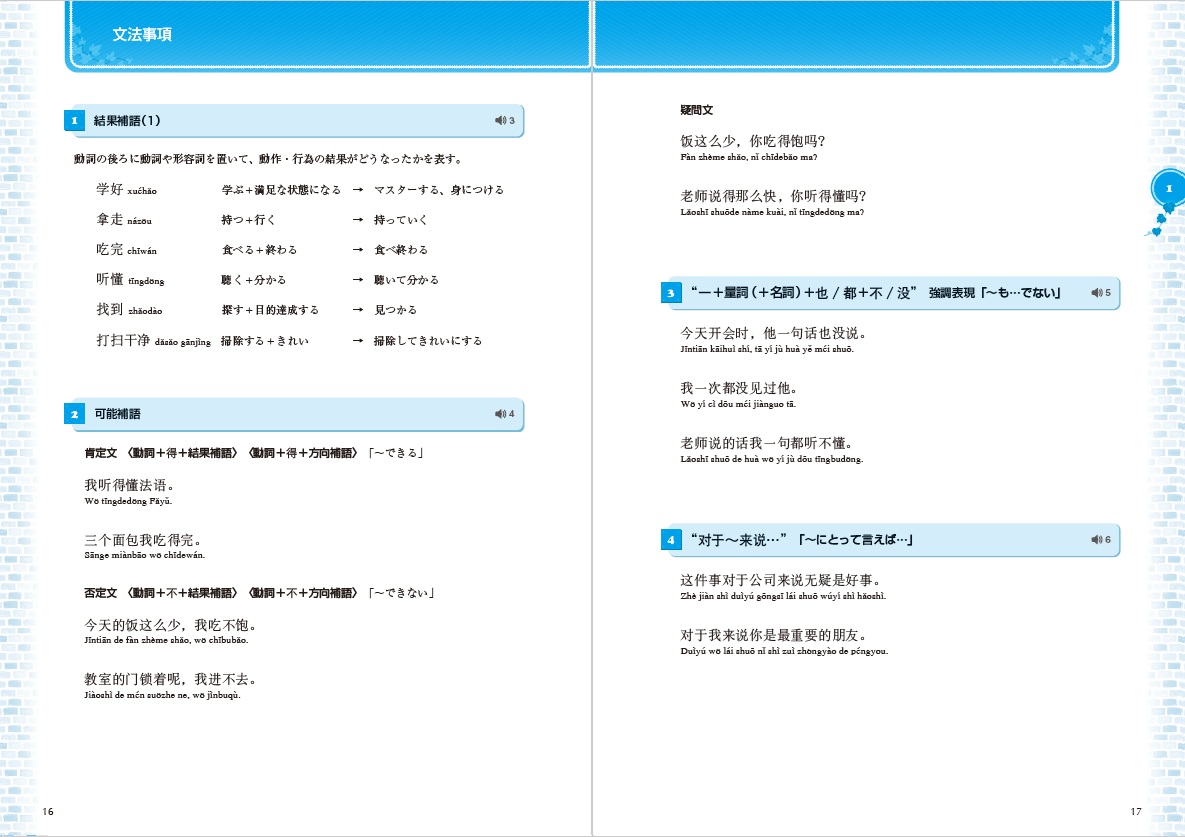This screenshot has height=837, width=1185.
Task: Click the blue number 2 badge beside 可能補語
Action: point(74,414)
